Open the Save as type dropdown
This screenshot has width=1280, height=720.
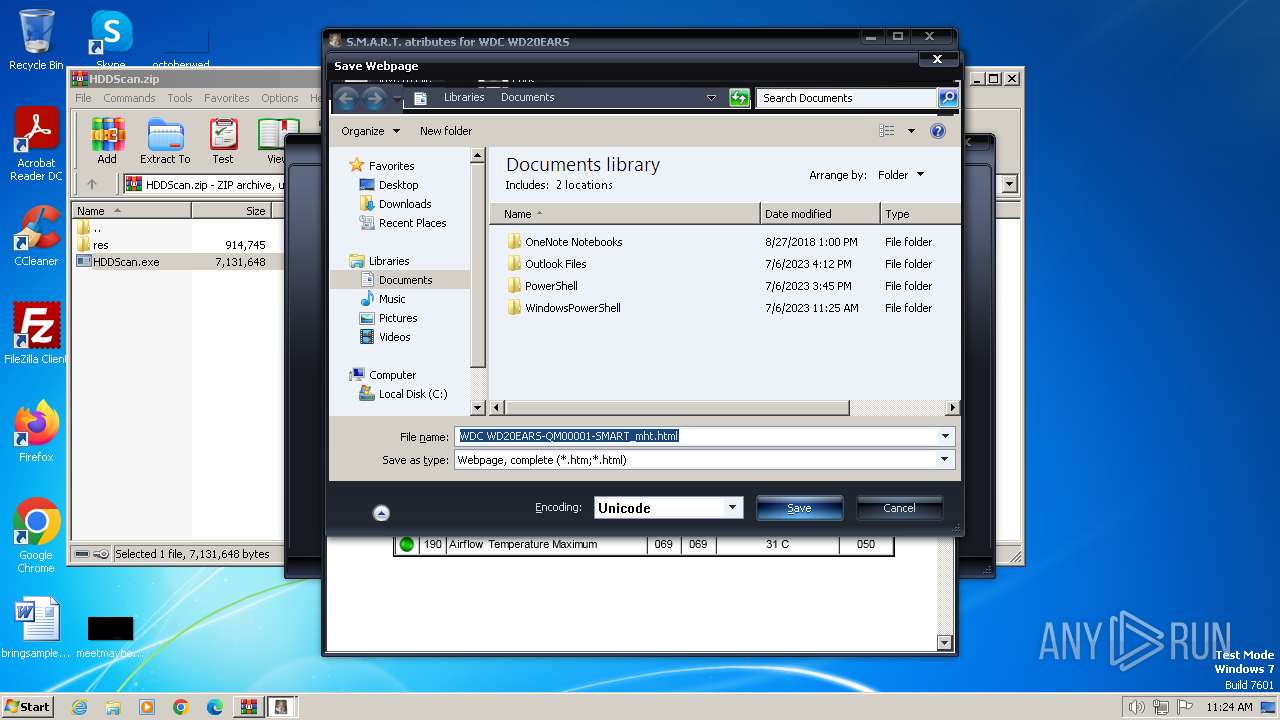945,460
